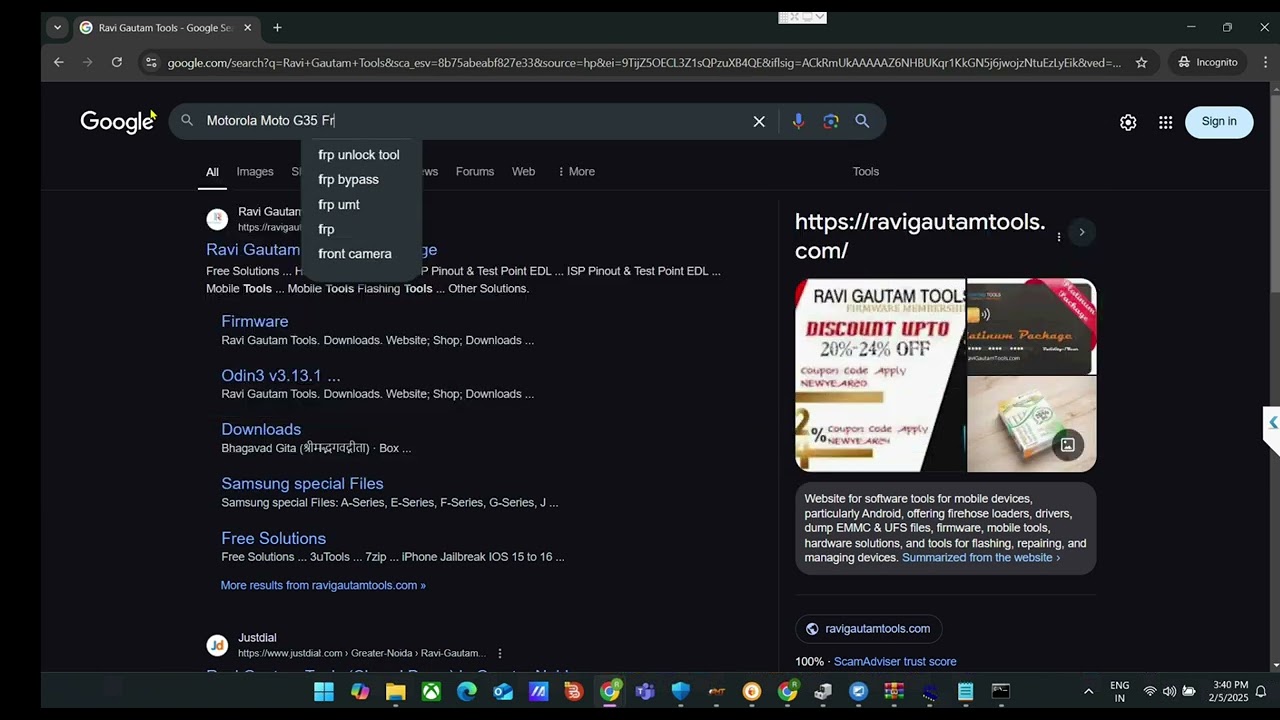The image size is (1280, 720).
Task: Switch to the Forums results tab
Action: click(x=475, y=172)
